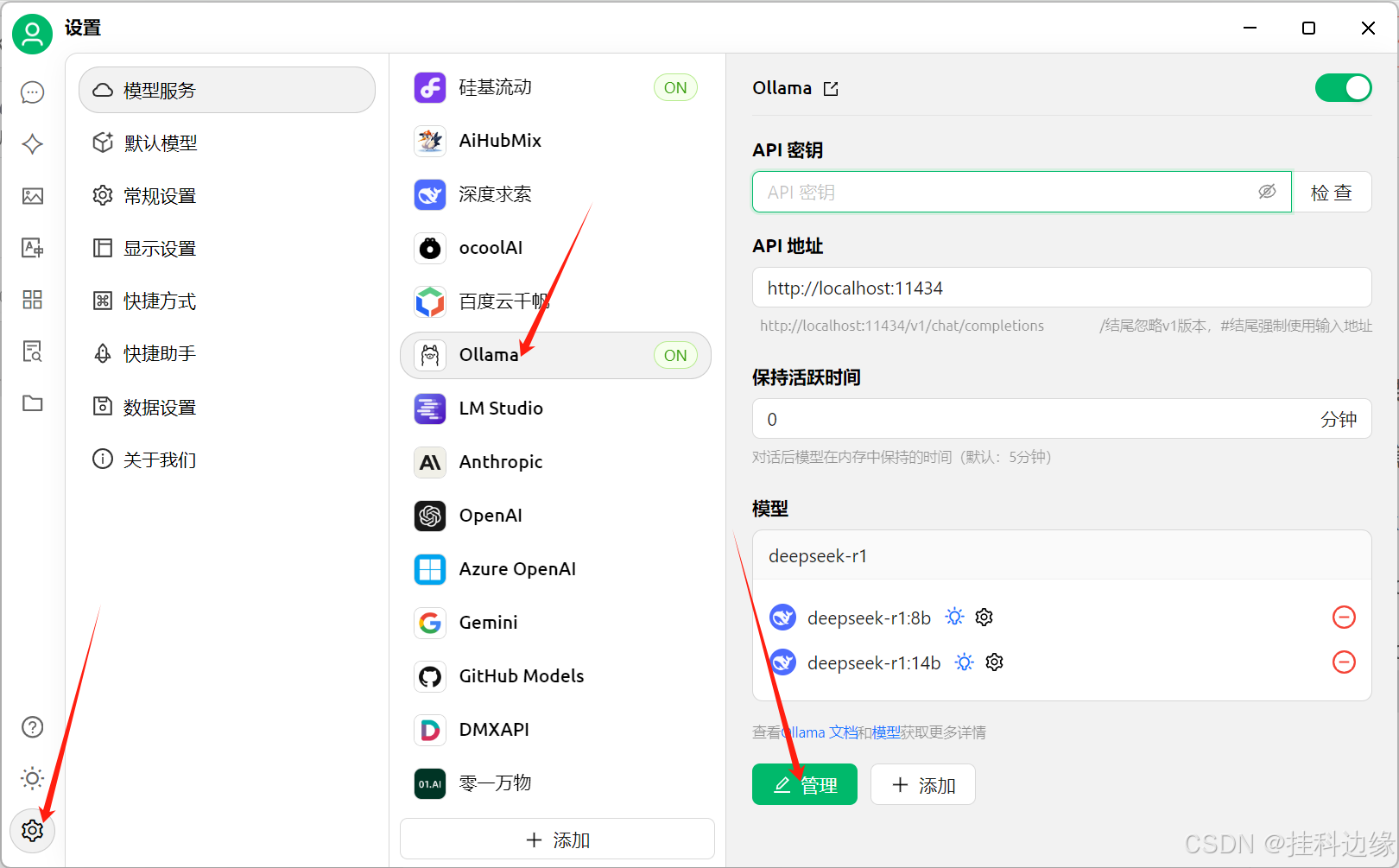Select OpenAI provider

tap(555, 516)
